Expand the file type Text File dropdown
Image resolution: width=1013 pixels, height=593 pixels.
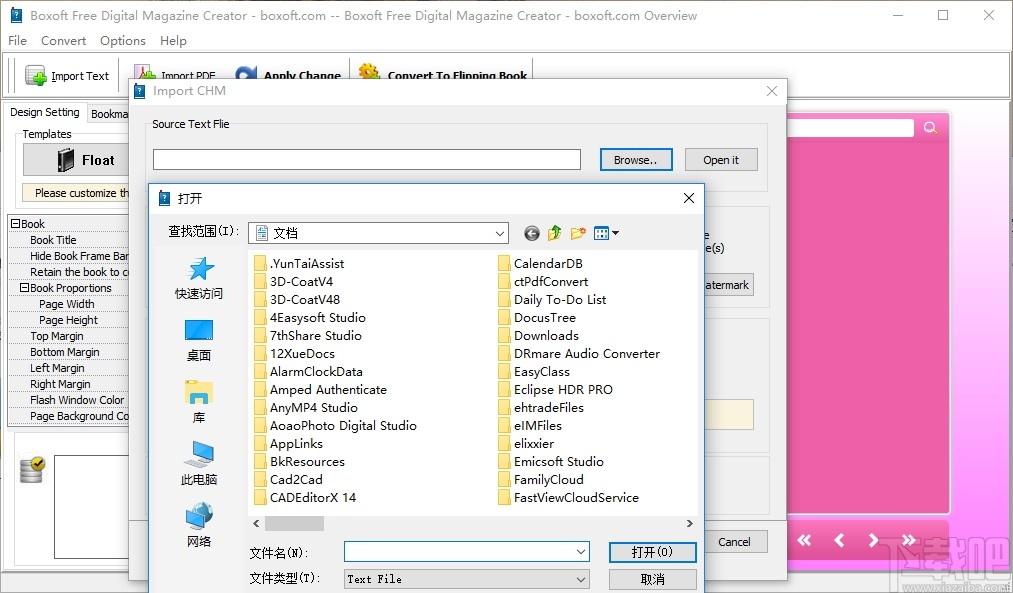coord(581,579)
